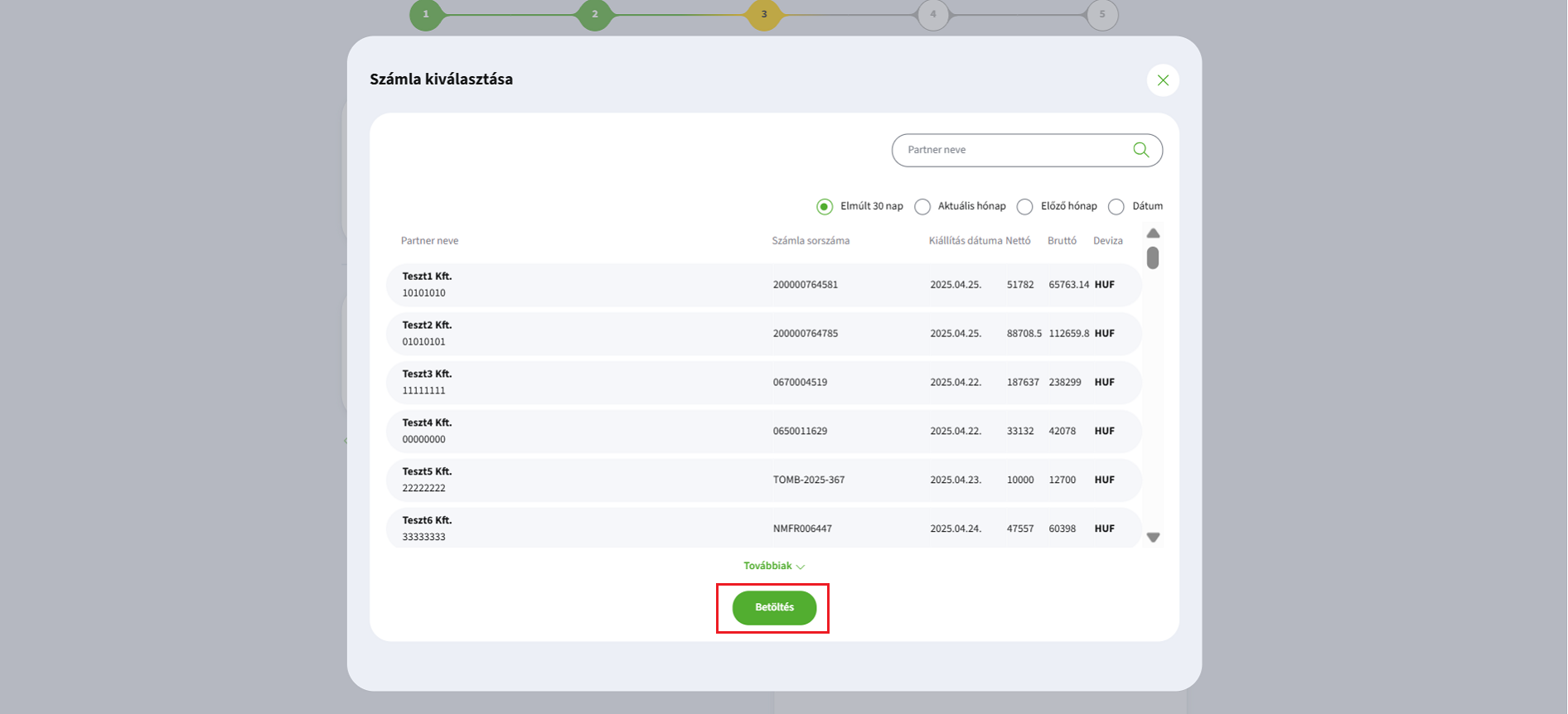The height and width of the screenshot is (714, 1568).
Task: Click the list scrollbar thumb
Action: (1153, 258)
